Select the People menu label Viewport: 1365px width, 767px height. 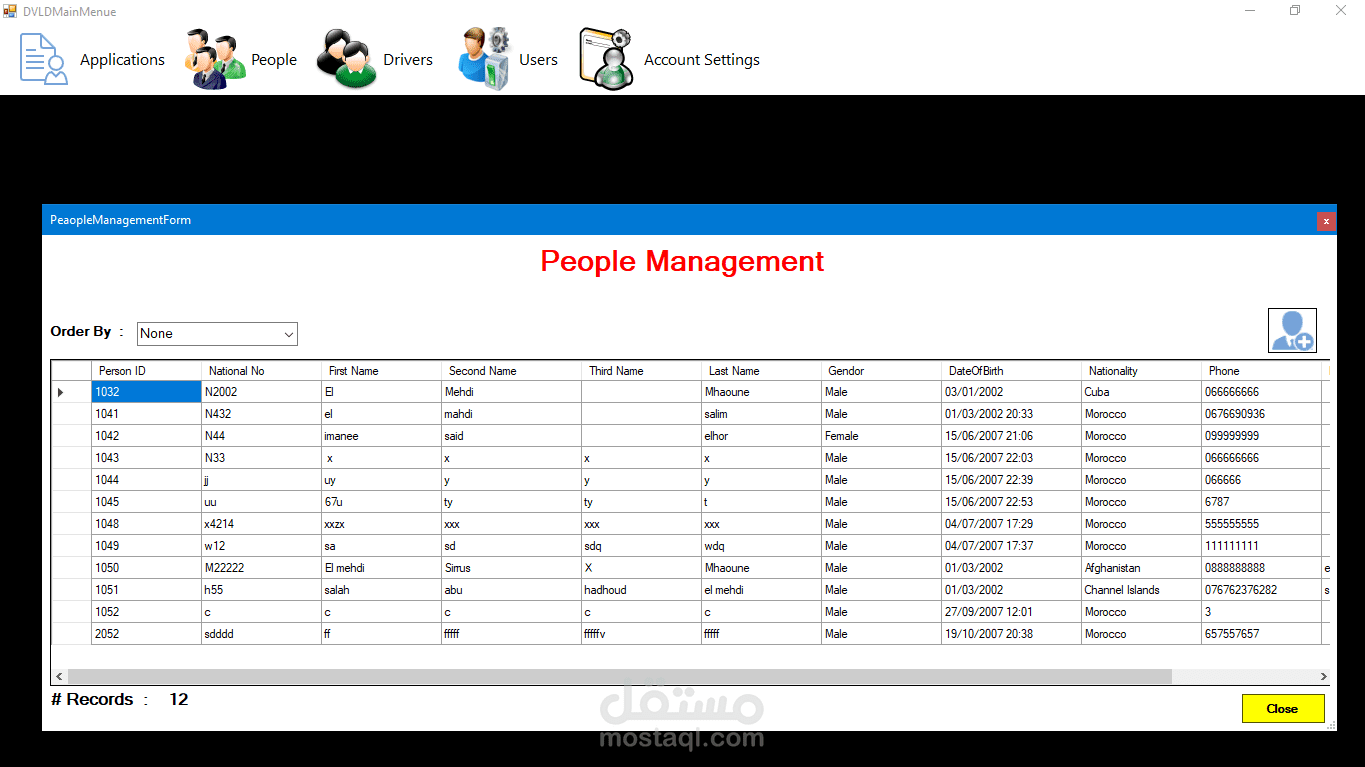[x=274, y=60]
